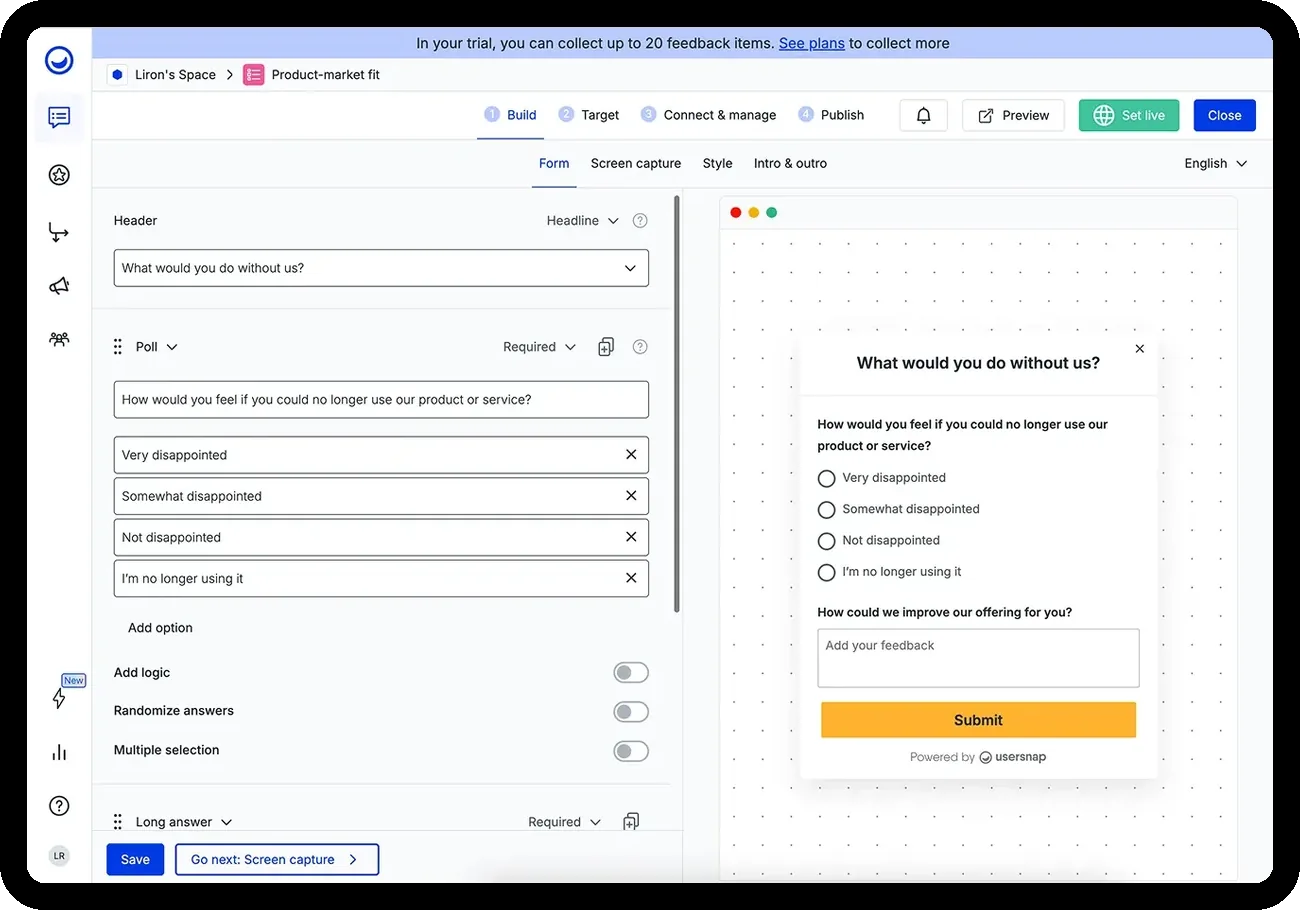Image resolution: width=1300 pixels, height=910 pixels.
Task: Enable Multiple selection toggle
Action: point(631,751)
